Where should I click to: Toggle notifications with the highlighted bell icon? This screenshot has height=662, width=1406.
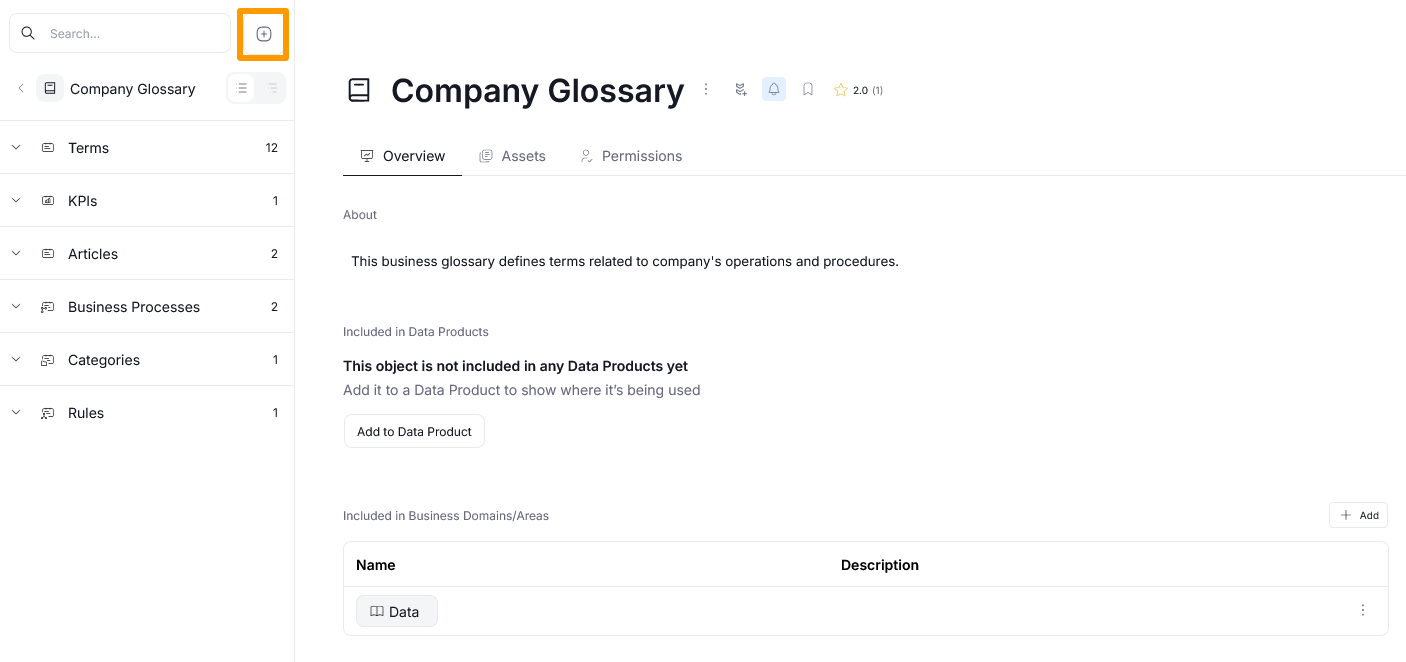773,89
